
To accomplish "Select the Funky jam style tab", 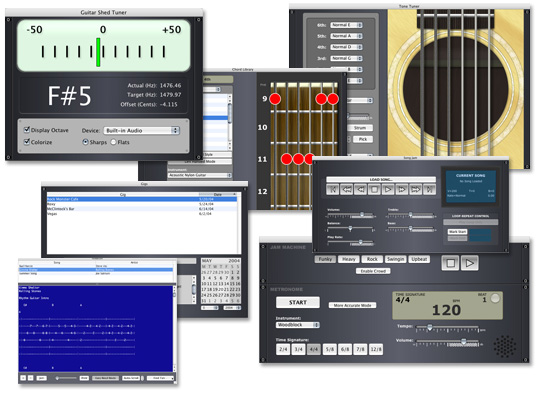I will (325, 259).
